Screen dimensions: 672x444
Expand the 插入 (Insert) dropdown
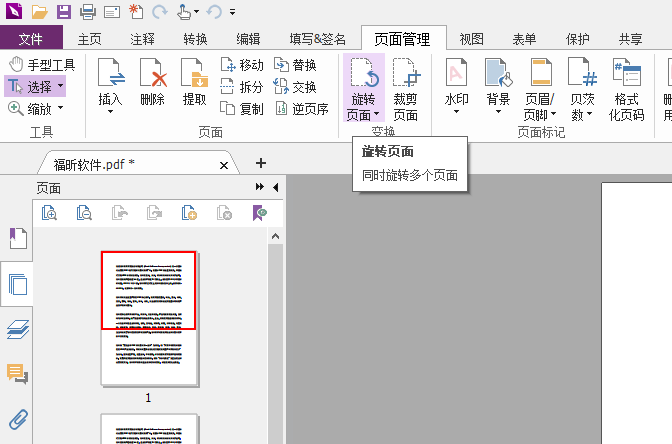[110, 110]
